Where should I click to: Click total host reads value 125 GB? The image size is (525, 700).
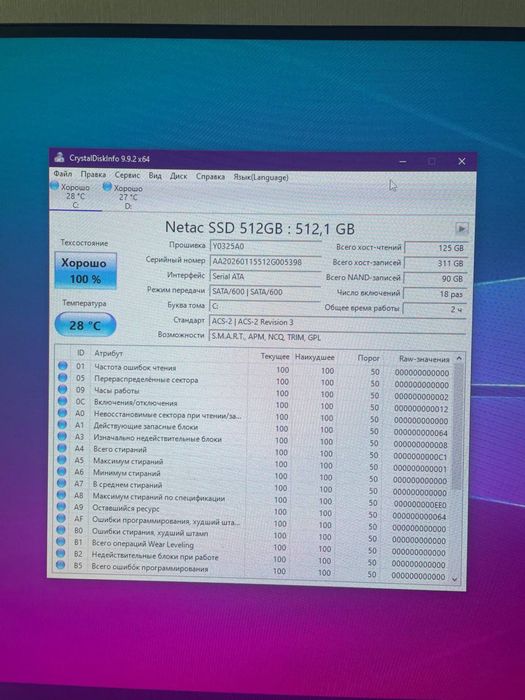pos(435,248)
